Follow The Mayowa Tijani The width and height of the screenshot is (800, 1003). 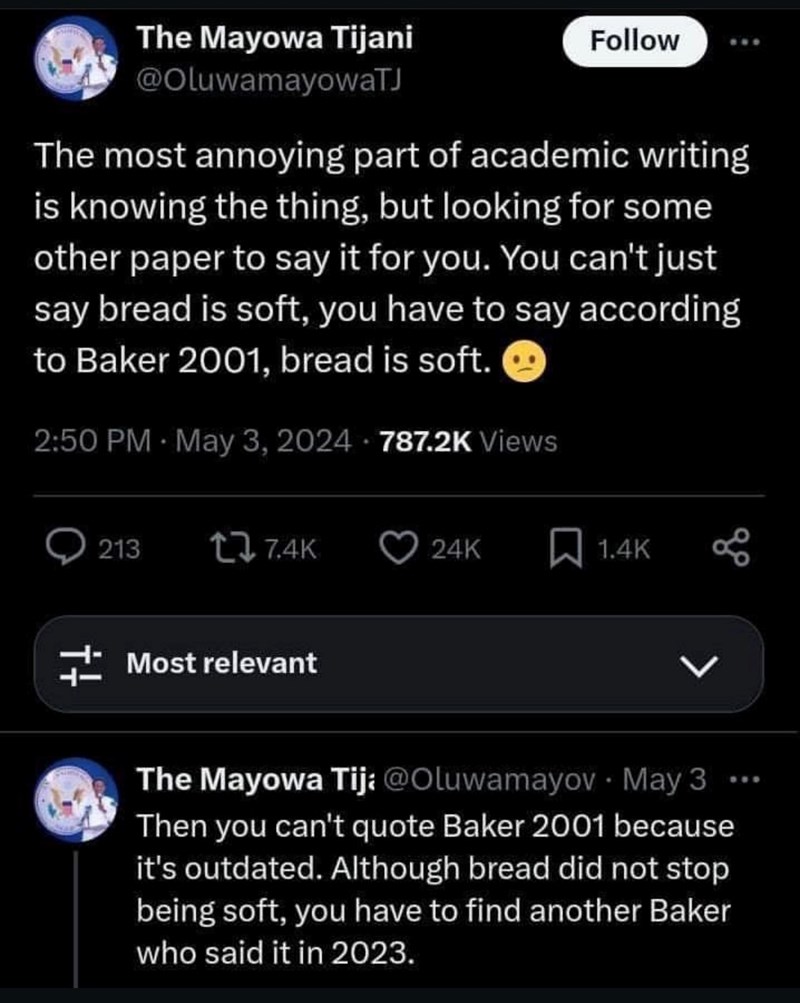pyautogui.click(x=635, y=41)
